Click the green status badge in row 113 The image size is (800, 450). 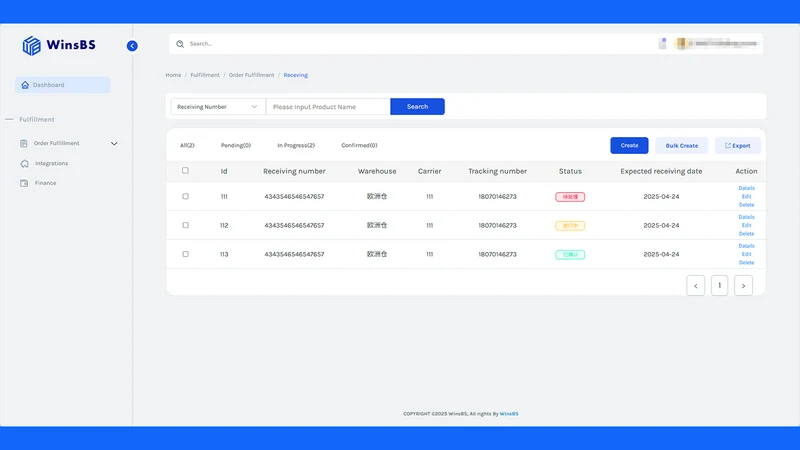coord(570,255)
